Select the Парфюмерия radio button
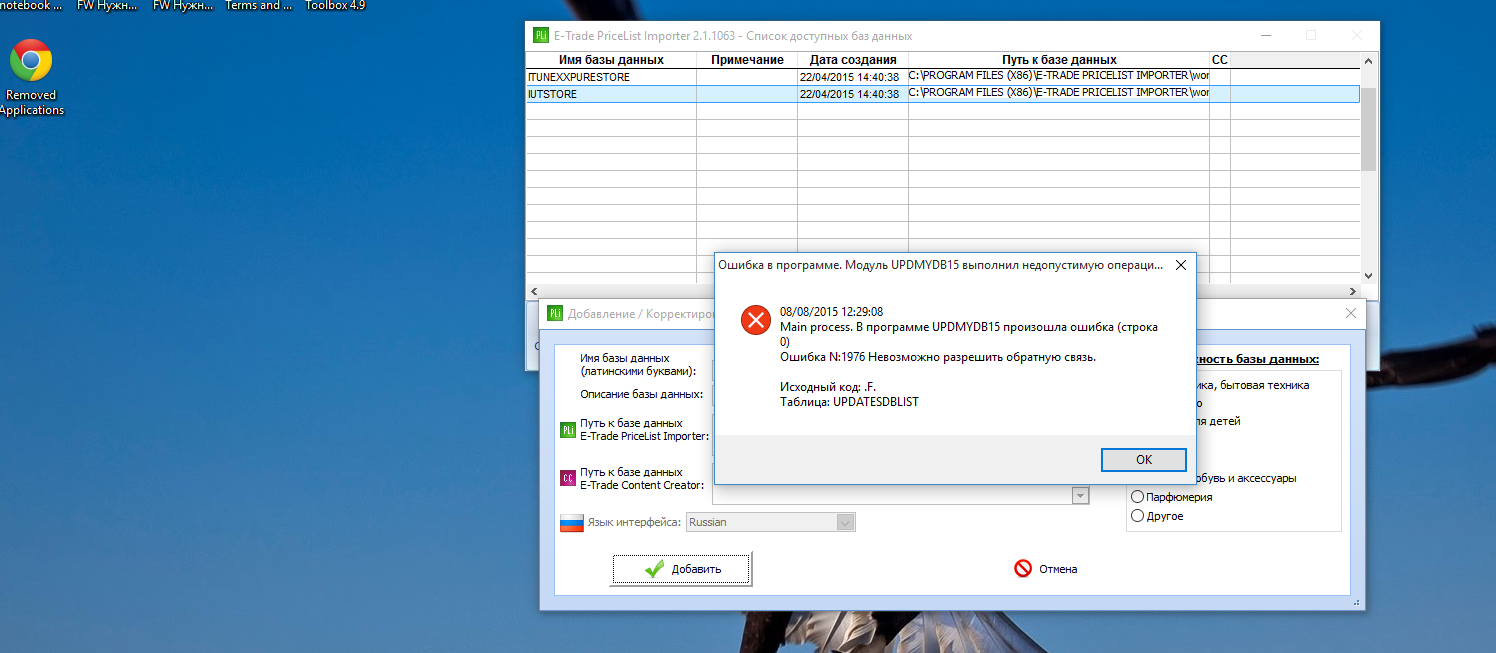Image resolution: width=1496 pixels, height=653 pixels. tap(1137, 497)
